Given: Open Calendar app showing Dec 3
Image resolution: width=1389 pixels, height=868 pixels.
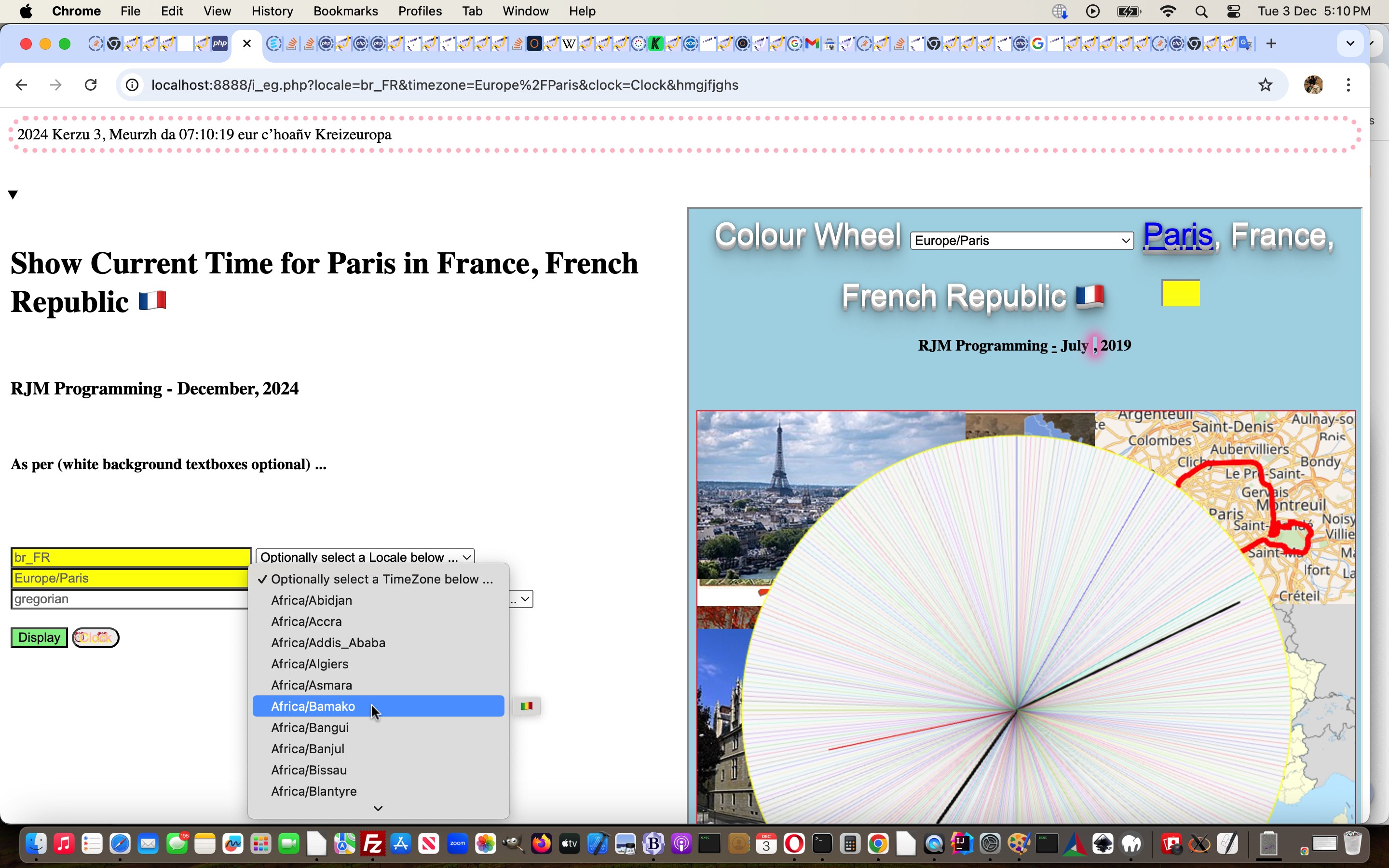Looking at the screenshot, I should [x=766, y=844].
